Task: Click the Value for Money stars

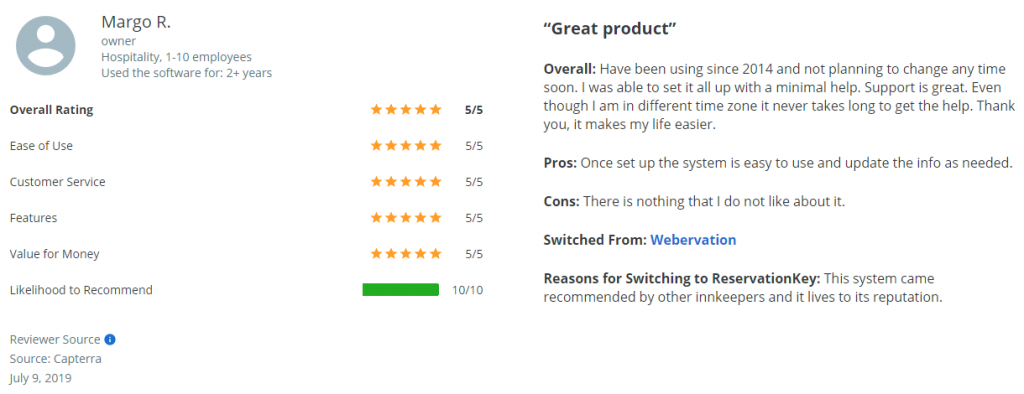Action: 406,254
